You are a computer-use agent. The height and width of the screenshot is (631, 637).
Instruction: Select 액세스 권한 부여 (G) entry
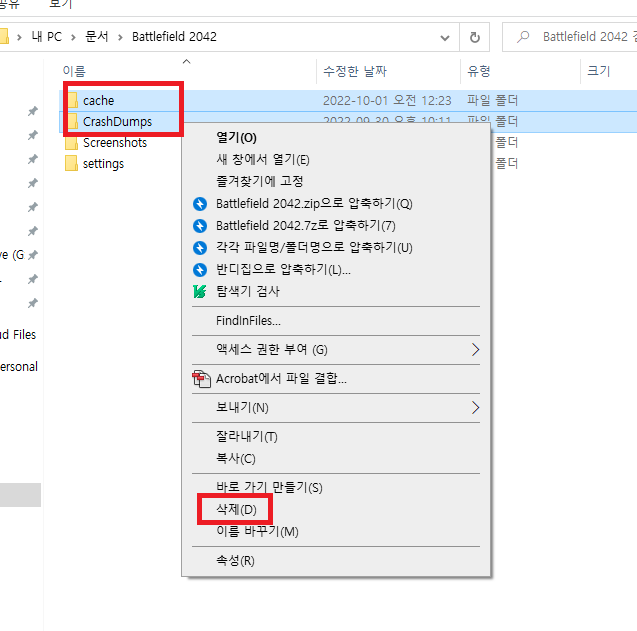[x=271, y=349]
